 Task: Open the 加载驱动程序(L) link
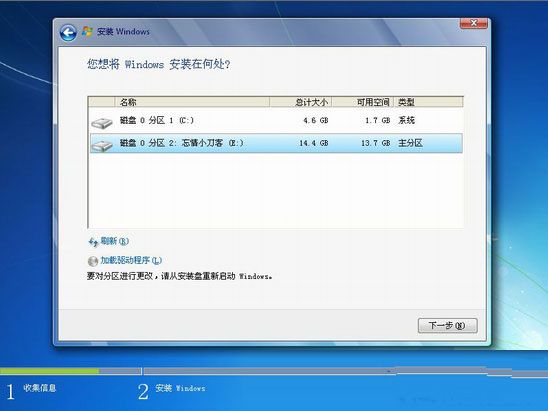[x=131, y=260]
